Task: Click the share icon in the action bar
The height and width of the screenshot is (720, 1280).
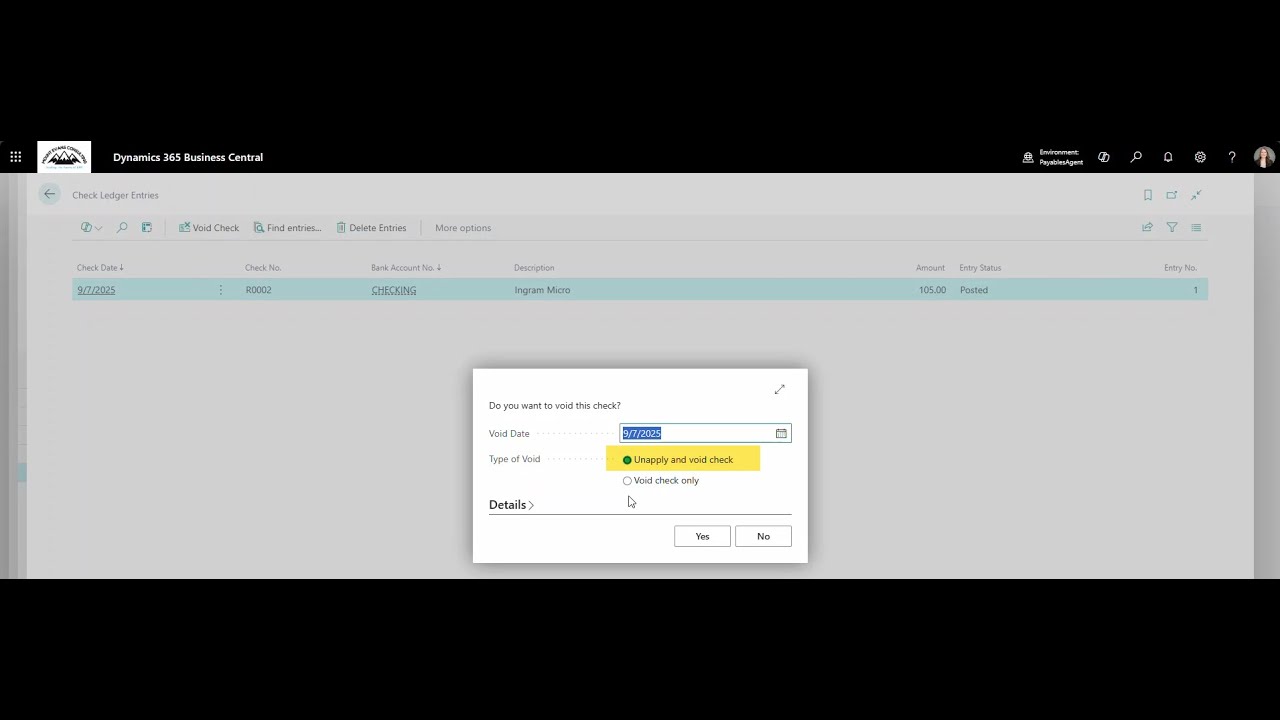Action: 1147,228
